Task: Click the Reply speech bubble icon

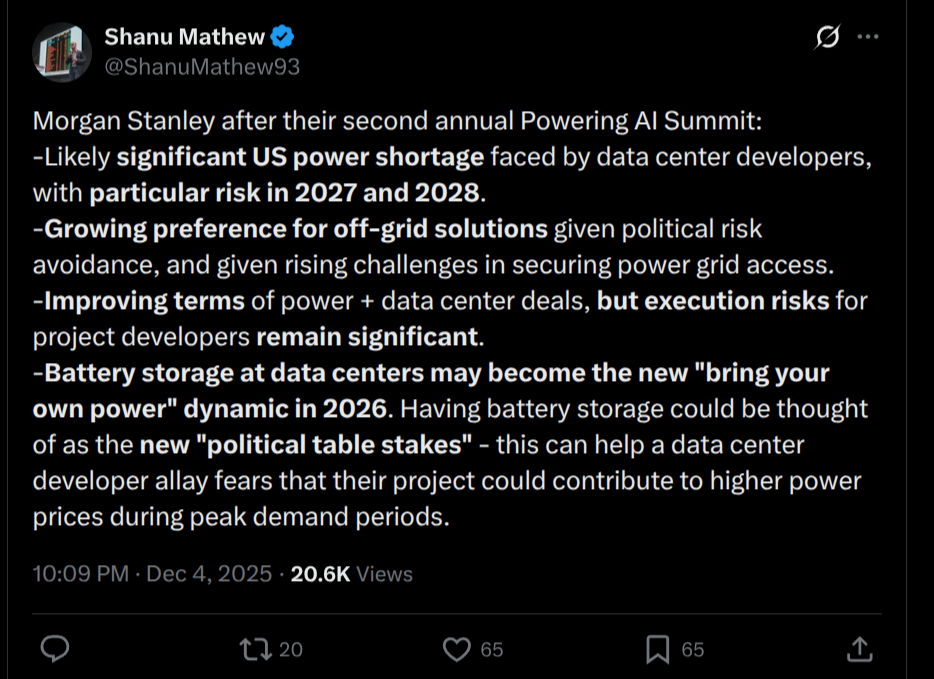Action: tap(55, 649)
